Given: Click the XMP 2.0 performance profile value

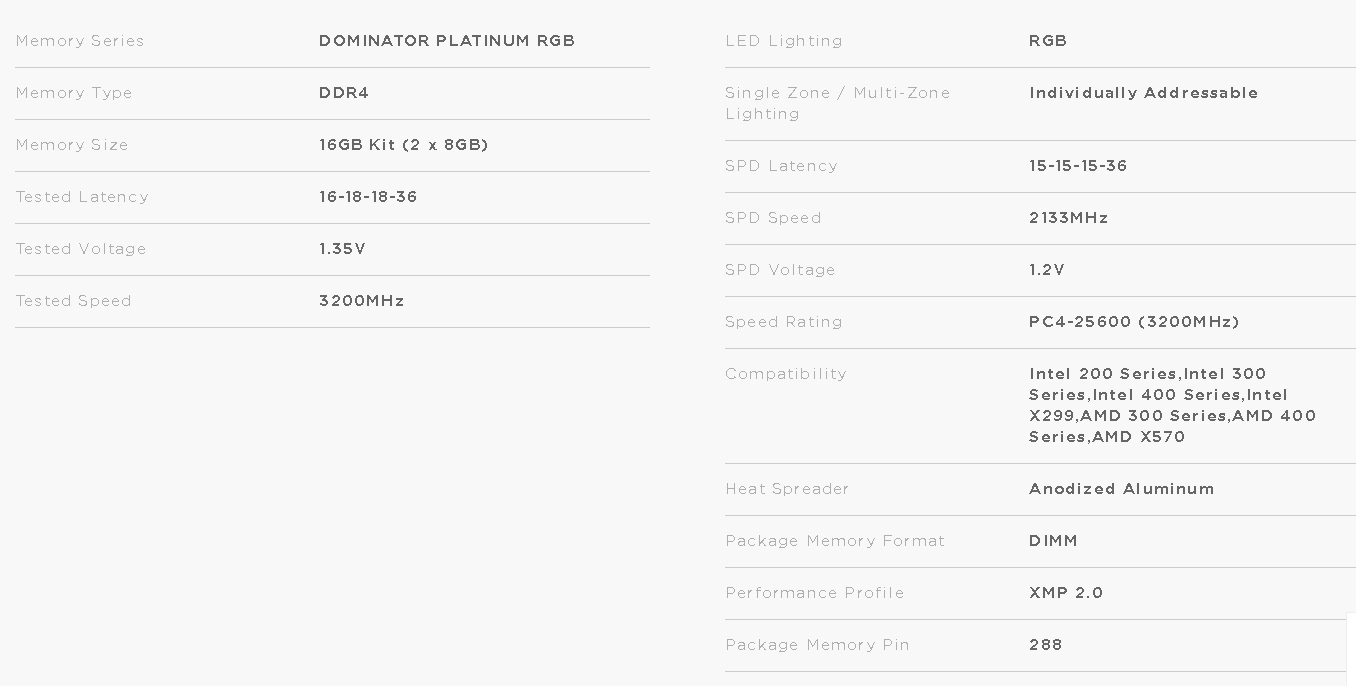Looking at the screenshot, I should [x=1065, y=593].
